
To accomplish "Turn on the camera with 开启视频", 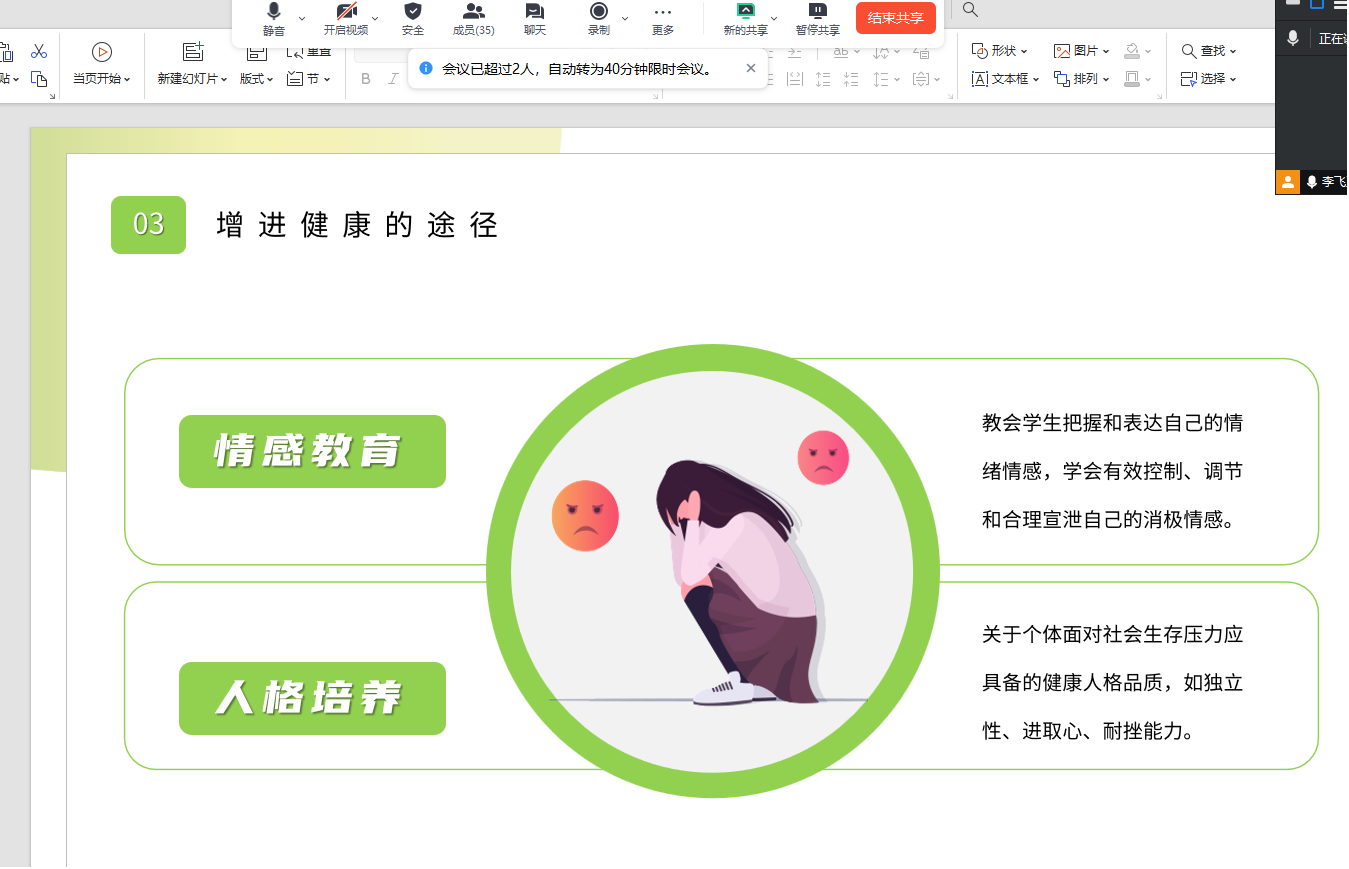I will 346,19.
